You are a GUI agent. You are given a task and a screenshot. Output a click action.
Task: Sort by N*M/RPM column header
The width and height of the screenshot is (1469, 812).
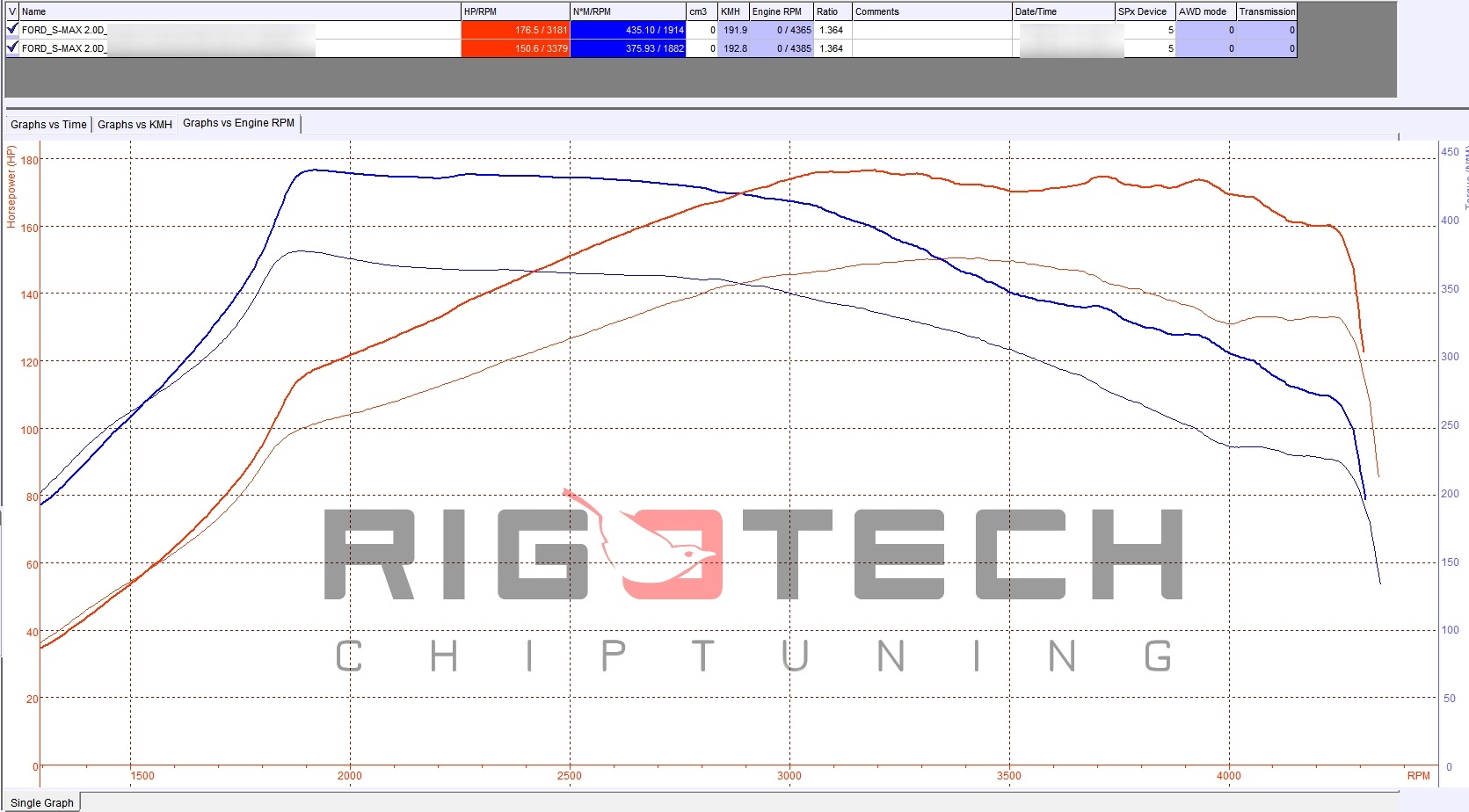point(628,11)
